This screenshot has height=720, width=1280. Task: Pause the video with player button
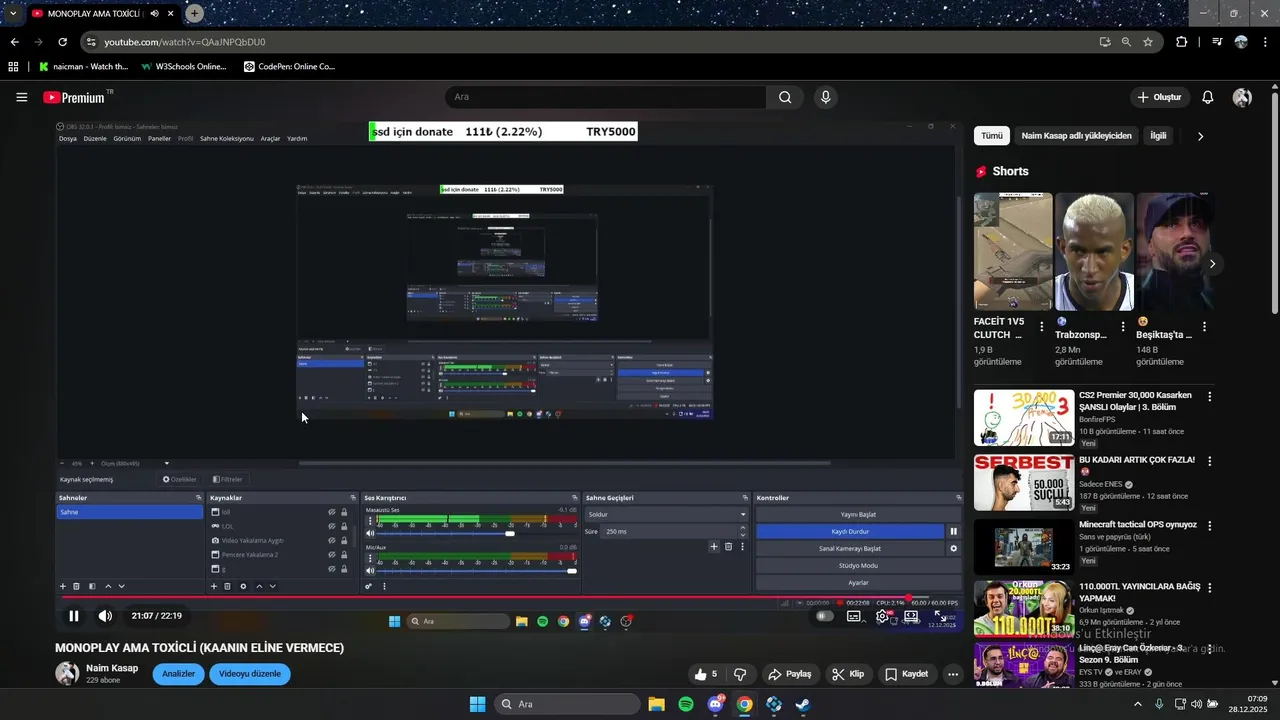(73, 616)
